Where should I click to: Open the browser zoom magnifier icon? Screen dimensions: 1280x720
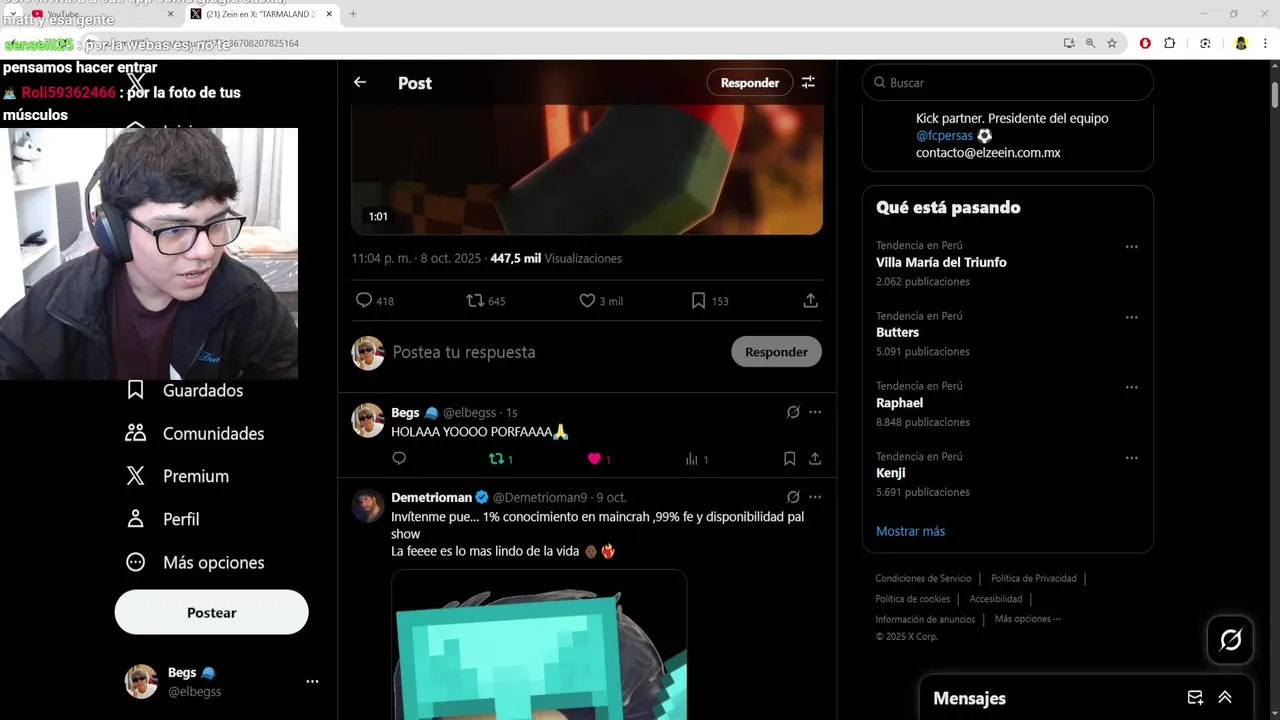1090,43
